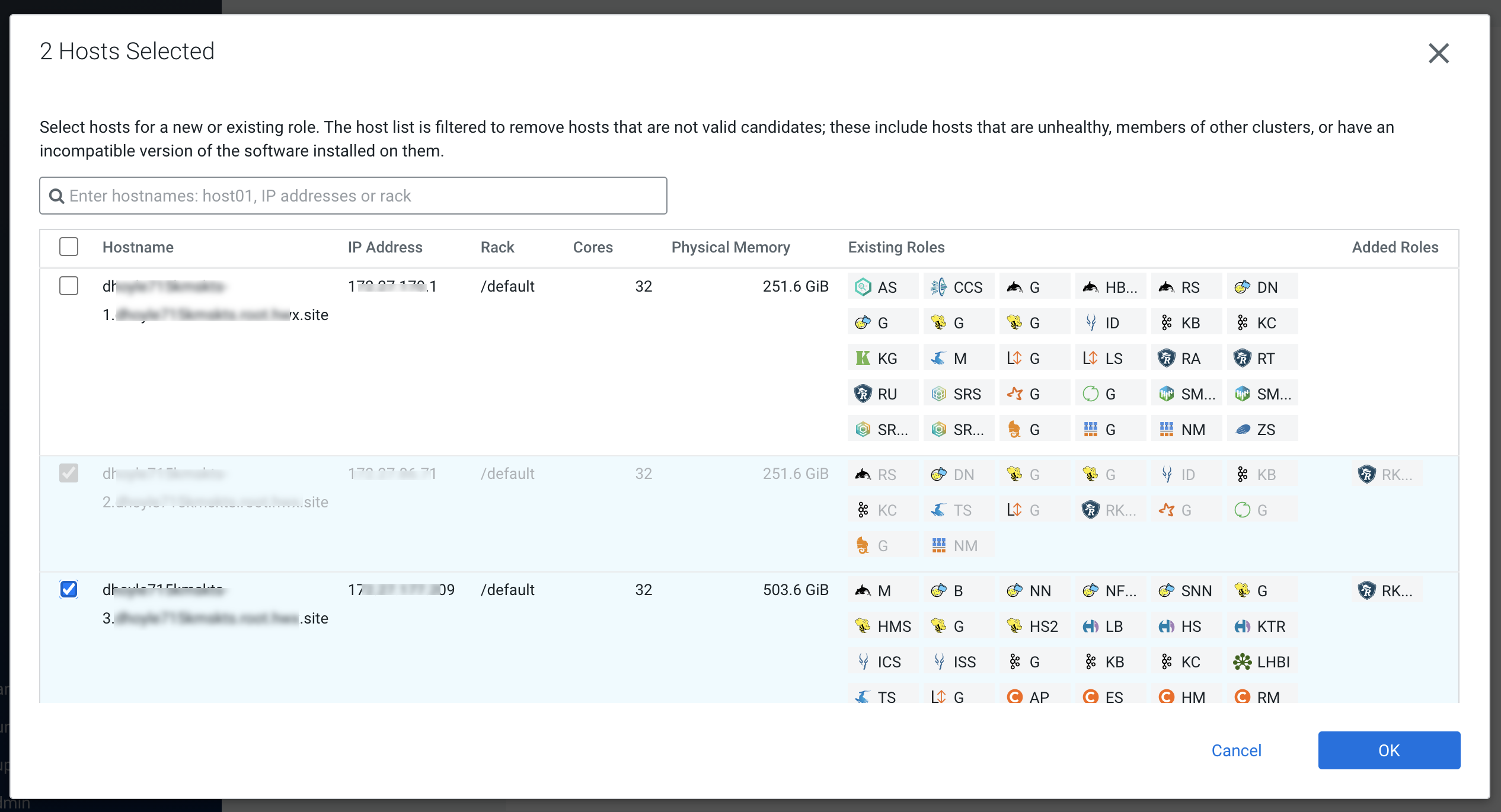Sort by Hostname column header
Image resolution: width=1501 pixels, height=812 pixels.
(x=138, y=247)
